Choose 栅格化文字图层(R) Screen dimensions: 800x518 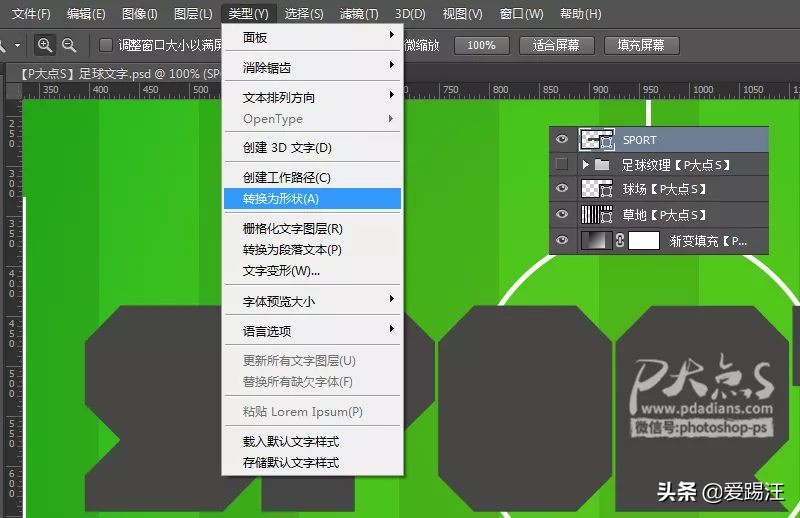click(x=312, y=229)
